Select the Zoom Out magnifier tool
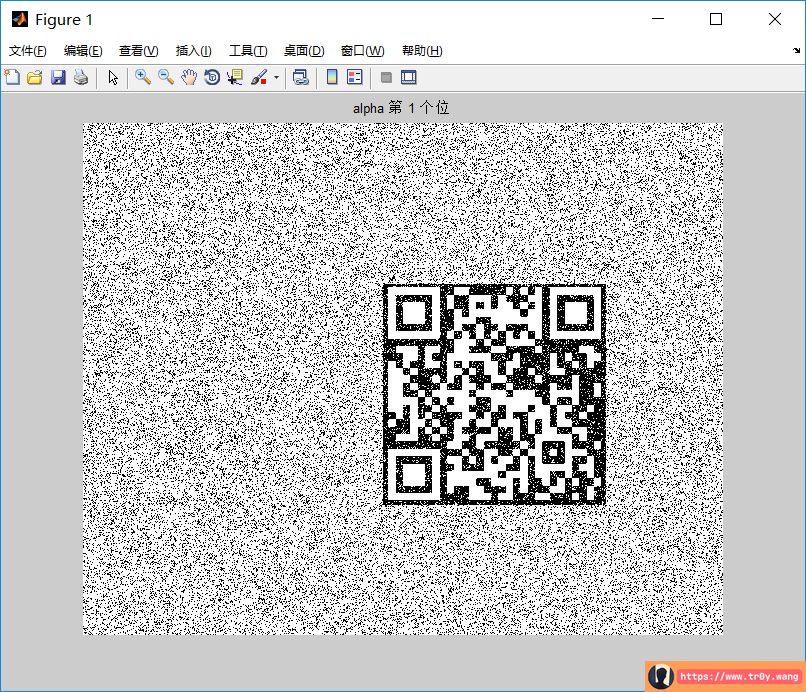The image size is (806, 692). point(166,77)
